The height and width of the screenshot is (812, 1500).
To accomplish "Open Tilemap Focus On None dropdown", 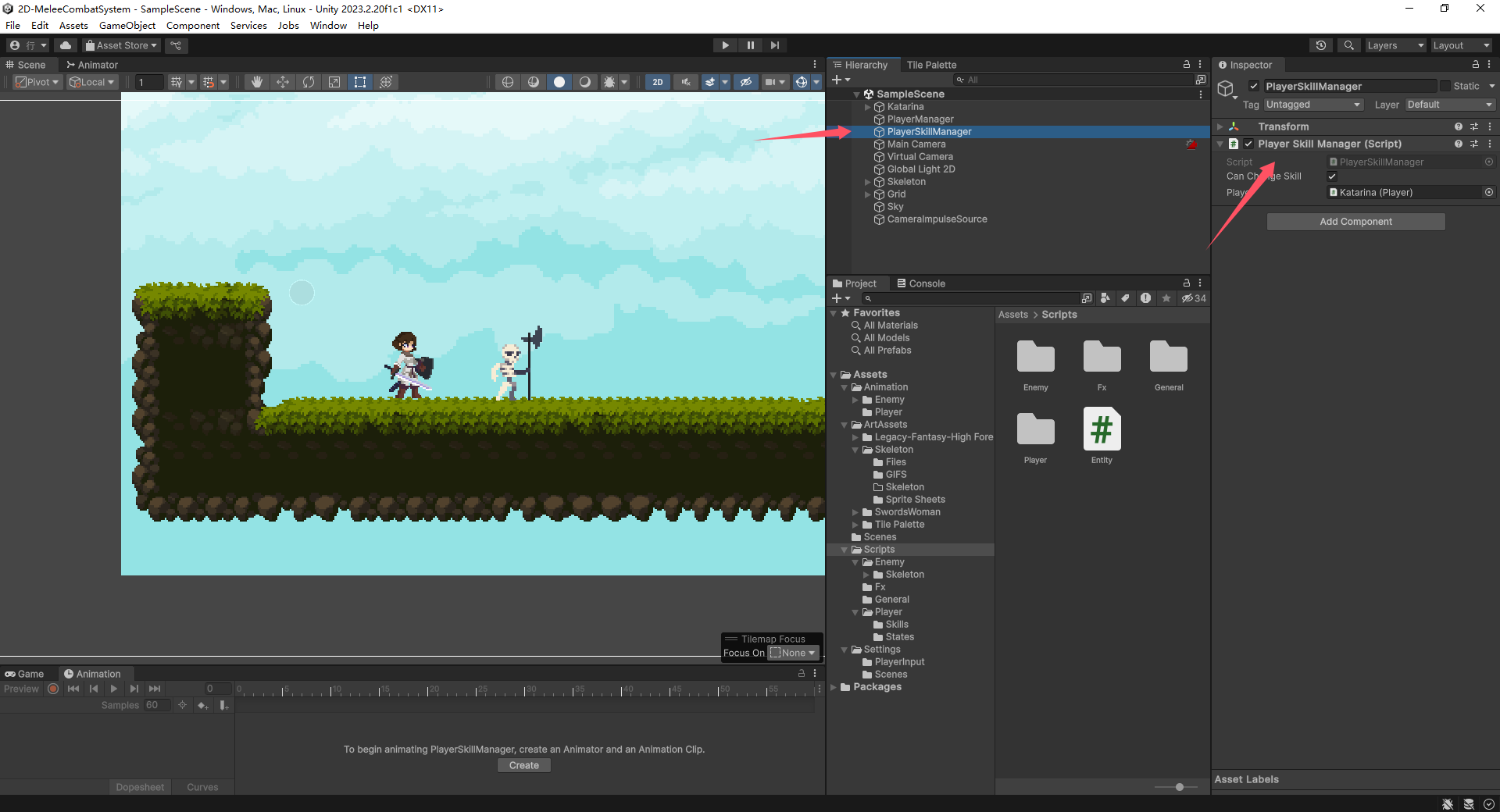I will point(793,653).
